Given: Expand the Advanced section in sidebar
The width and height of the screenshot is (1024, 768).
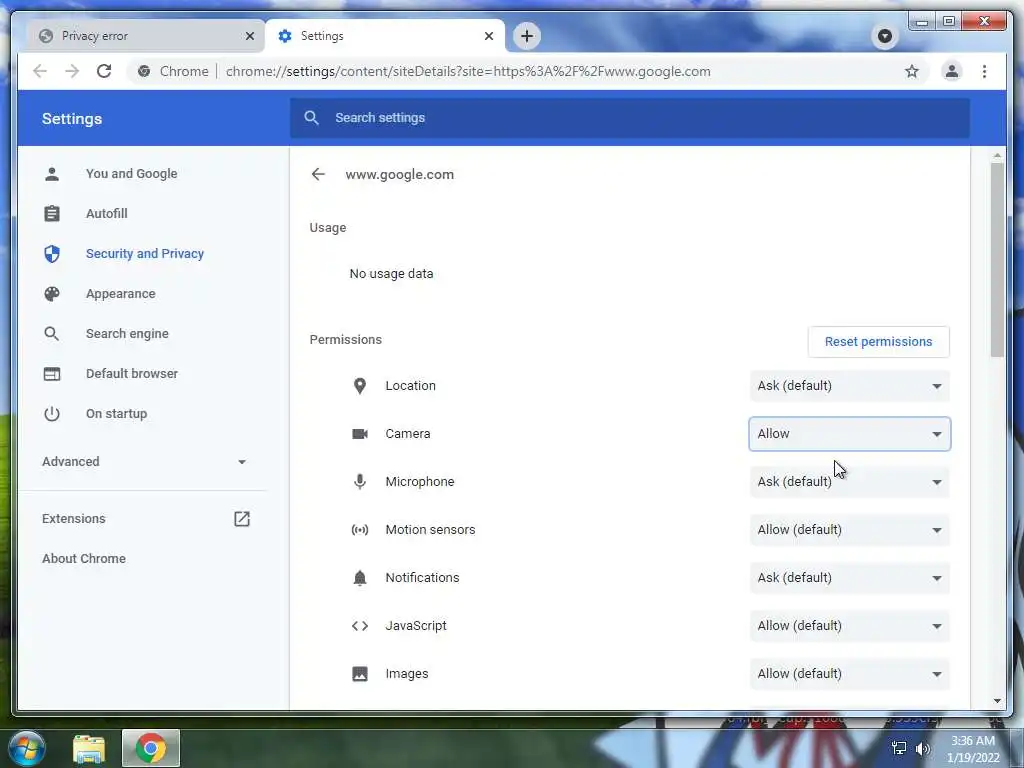Looking at the screenshot, I should (145, 462).
